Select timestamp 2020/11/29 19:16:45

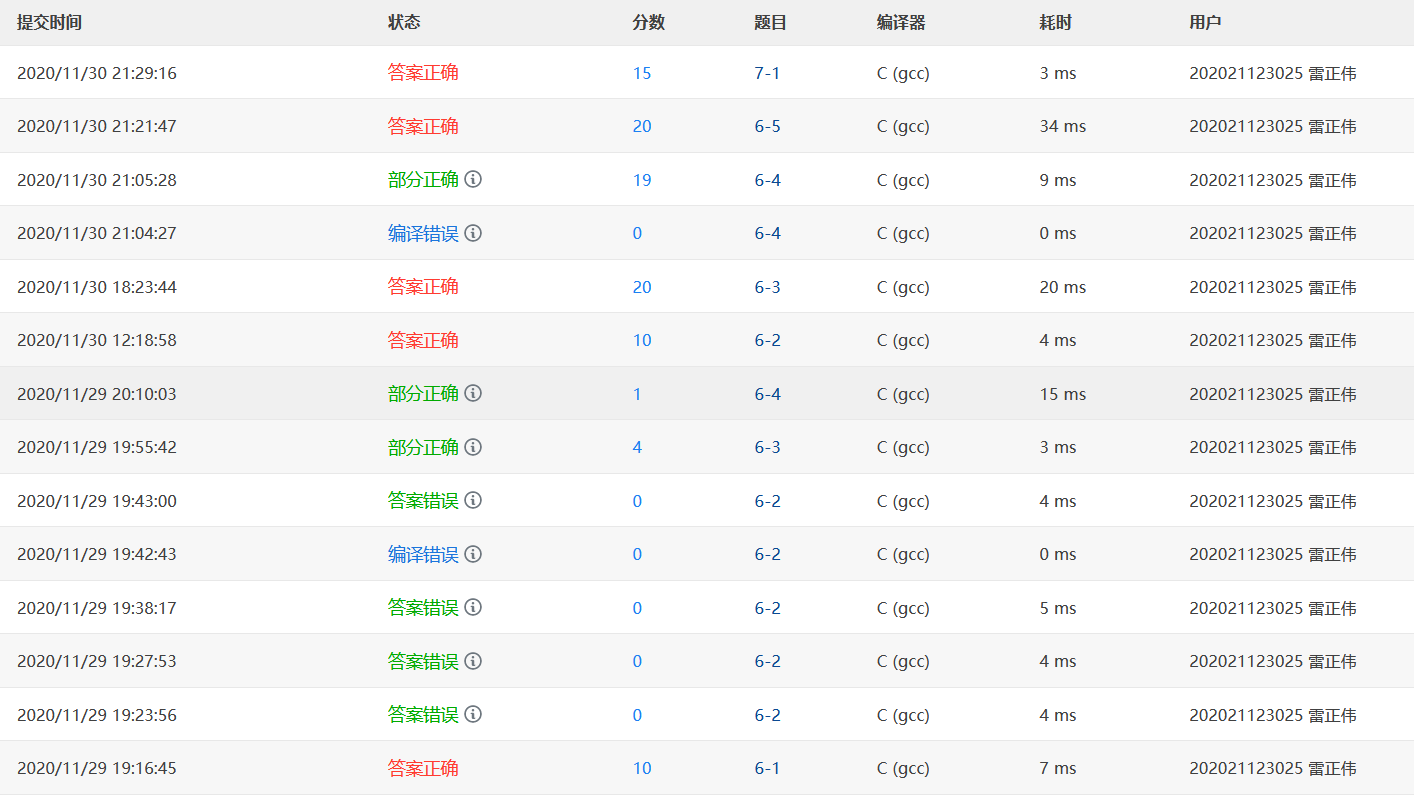(x=97, y=768)
